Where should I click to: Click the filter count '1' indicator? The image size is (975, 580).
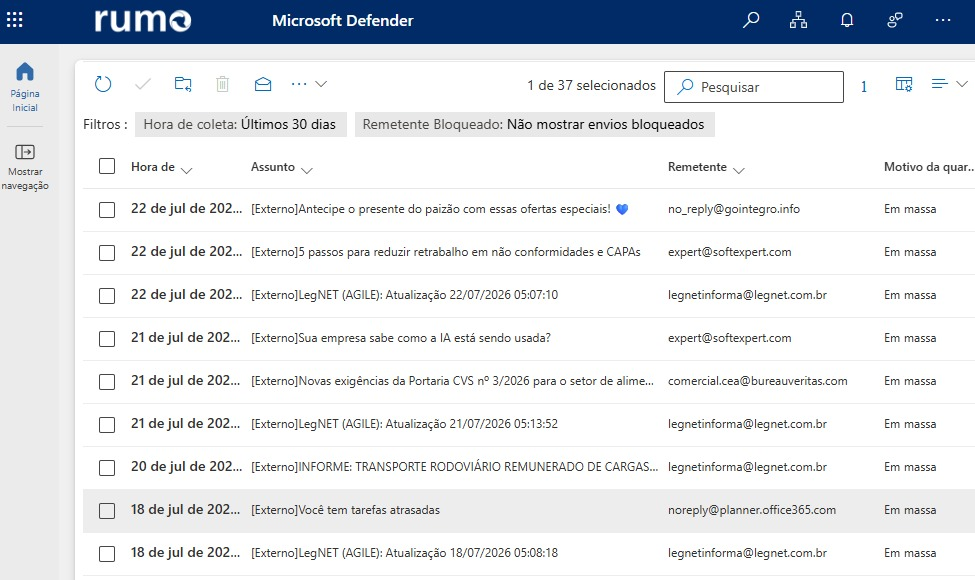(x=864, y=86)
